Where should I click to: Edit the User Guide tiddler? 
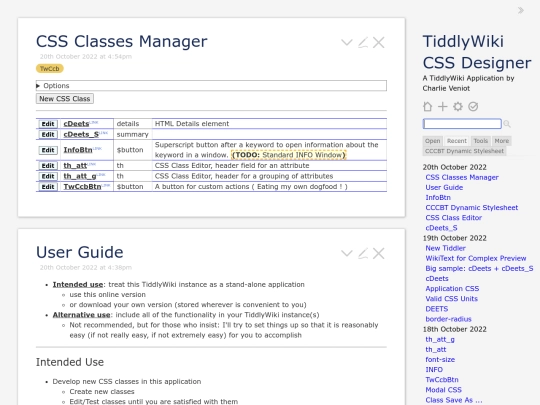[363, 253]
